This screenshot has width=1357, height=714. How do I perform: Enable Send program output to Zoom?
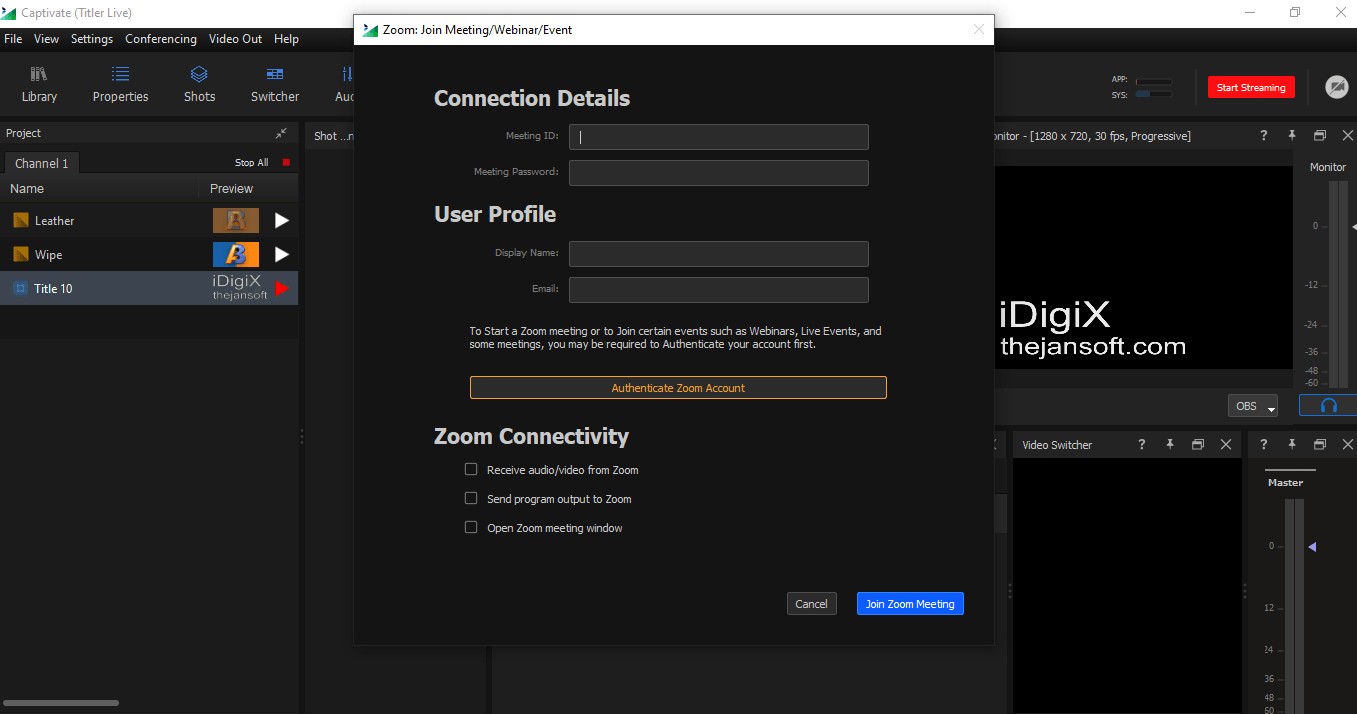[471, 498]
